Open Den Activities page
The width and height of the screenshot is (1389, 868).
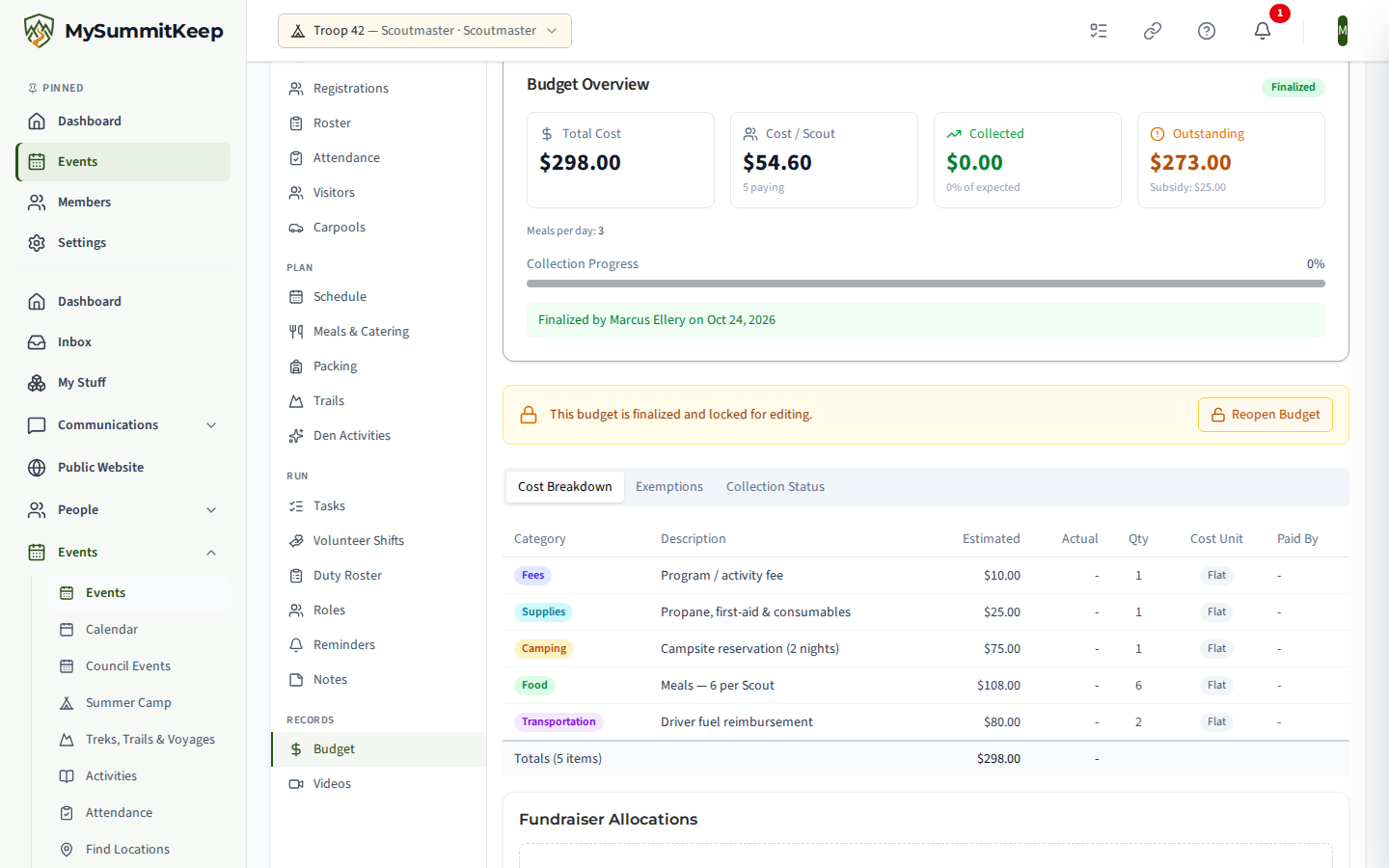[378, 436]
